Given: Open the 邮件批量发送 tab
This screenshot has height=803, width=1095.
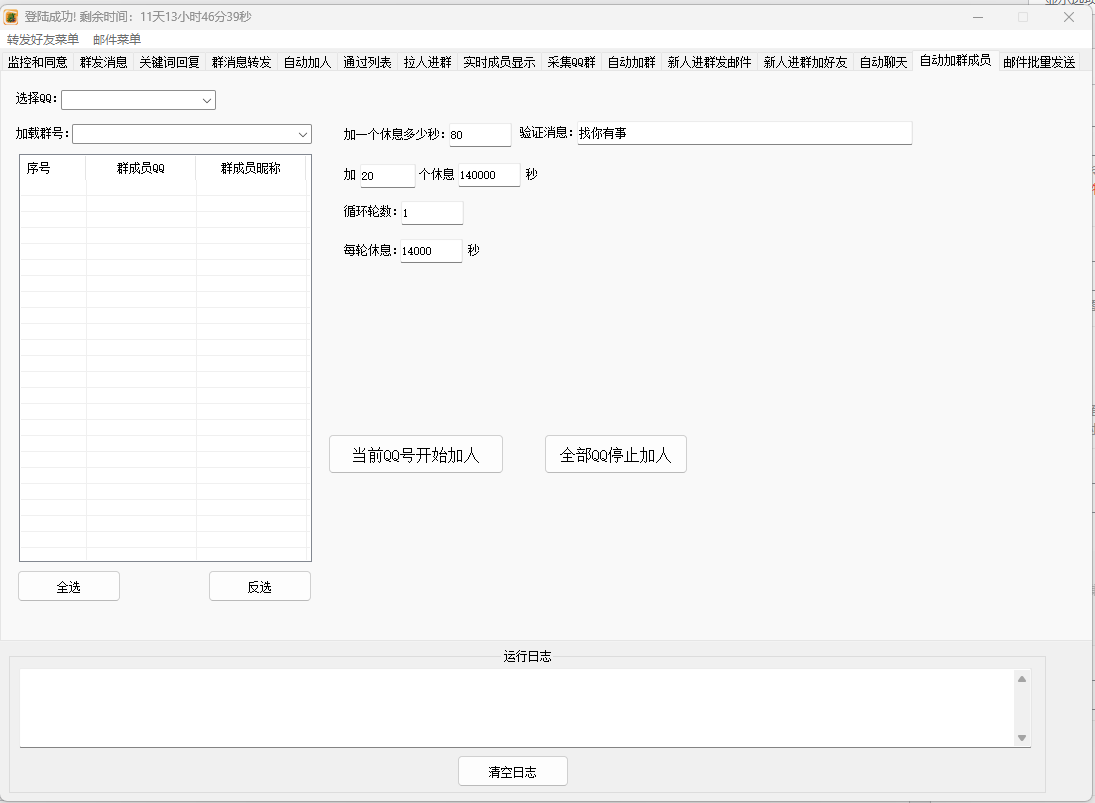Looking at the screenshot, I should point(1038,60).
